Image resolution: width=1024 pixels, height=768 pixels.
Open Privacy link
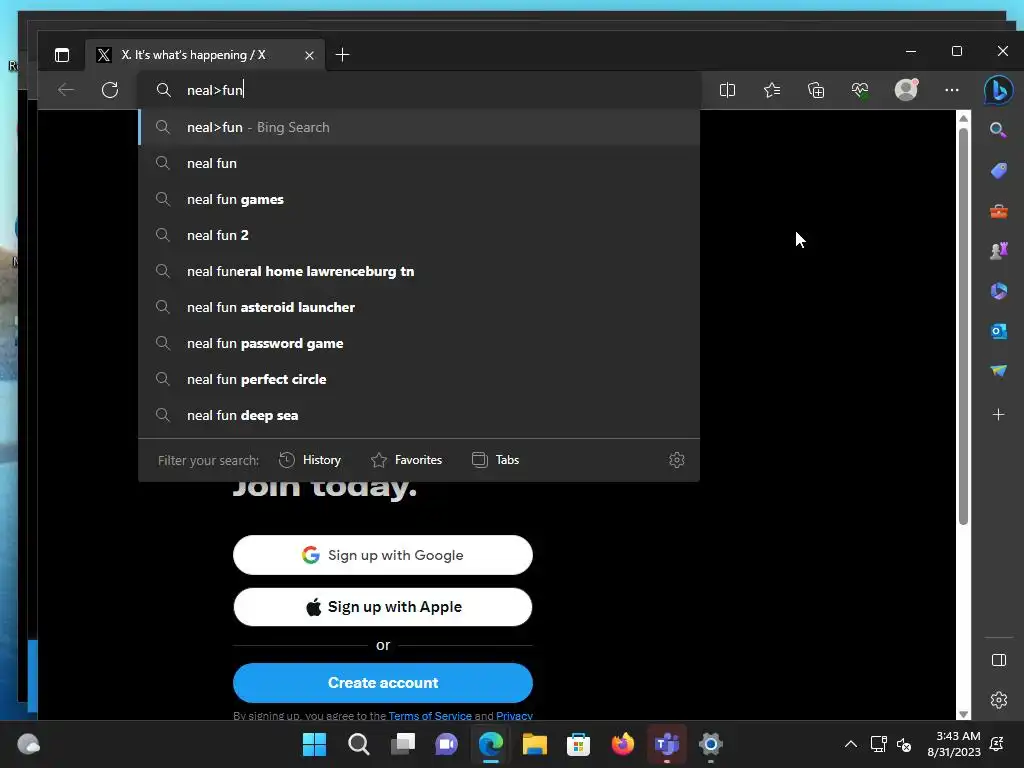(x=515, y=716)
